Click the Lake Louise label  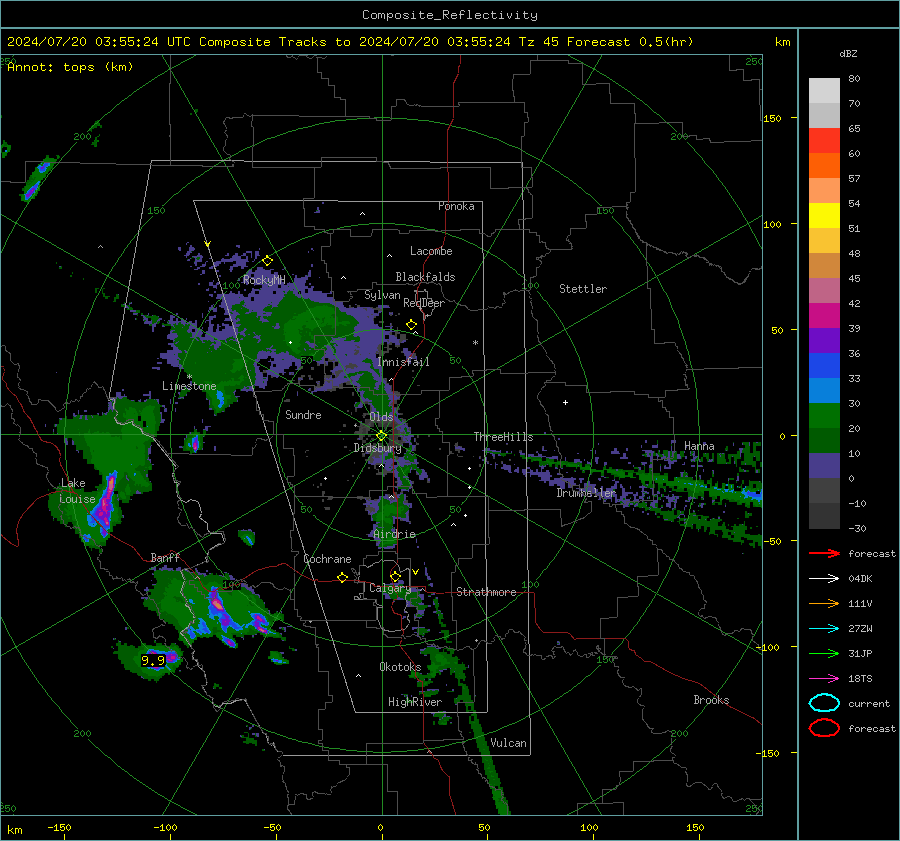click(77, 491)
